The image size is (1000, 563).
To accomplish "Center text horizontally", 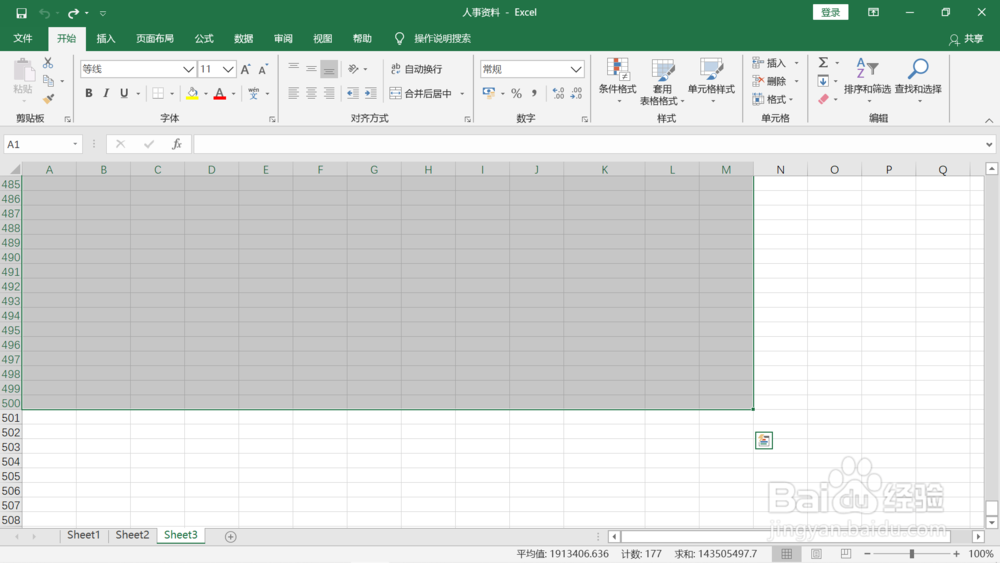I will click(x=311, y=94).
